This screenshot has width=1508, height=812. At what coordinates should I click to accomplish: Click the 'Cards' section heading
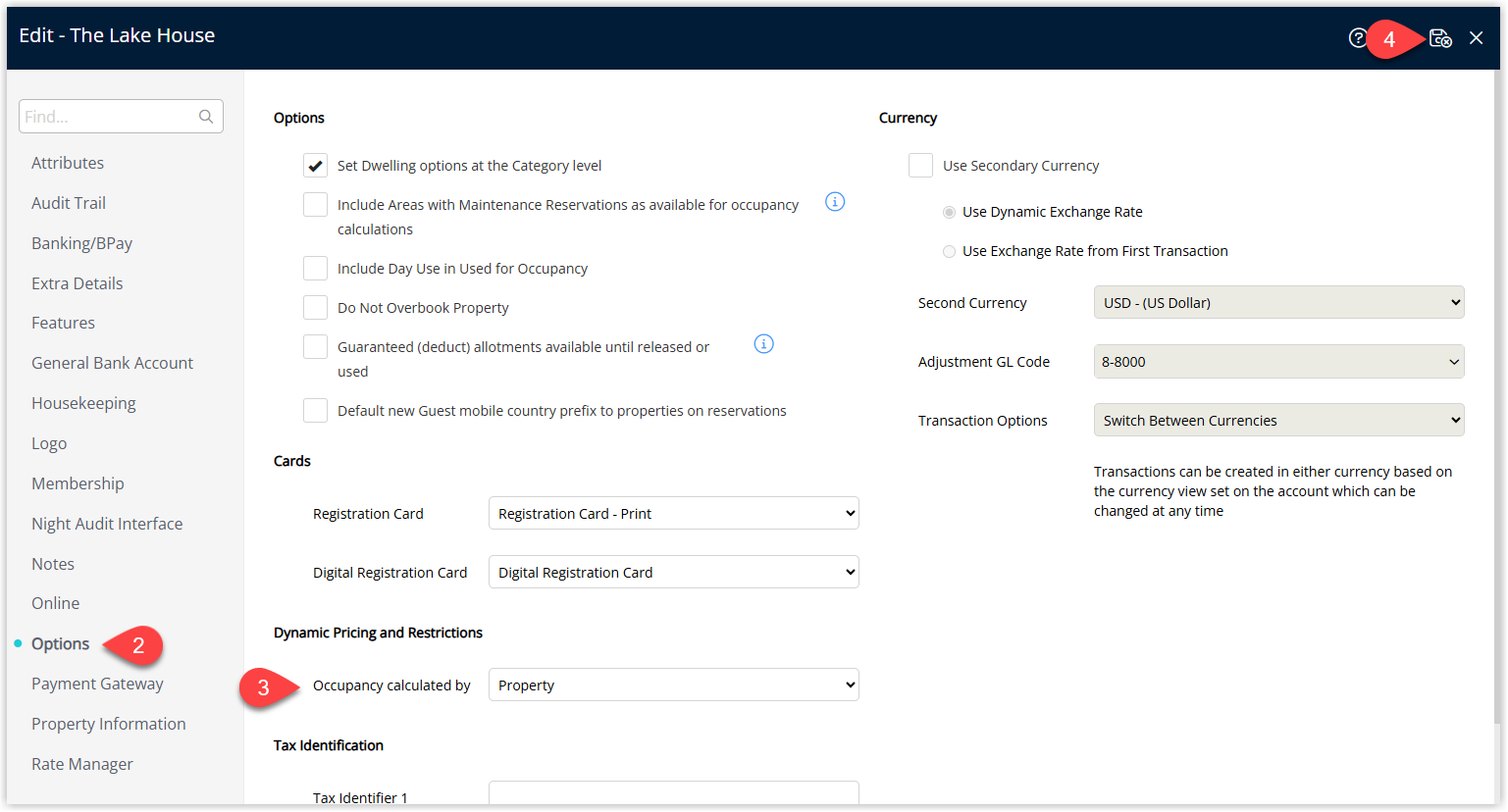point(292,461)
